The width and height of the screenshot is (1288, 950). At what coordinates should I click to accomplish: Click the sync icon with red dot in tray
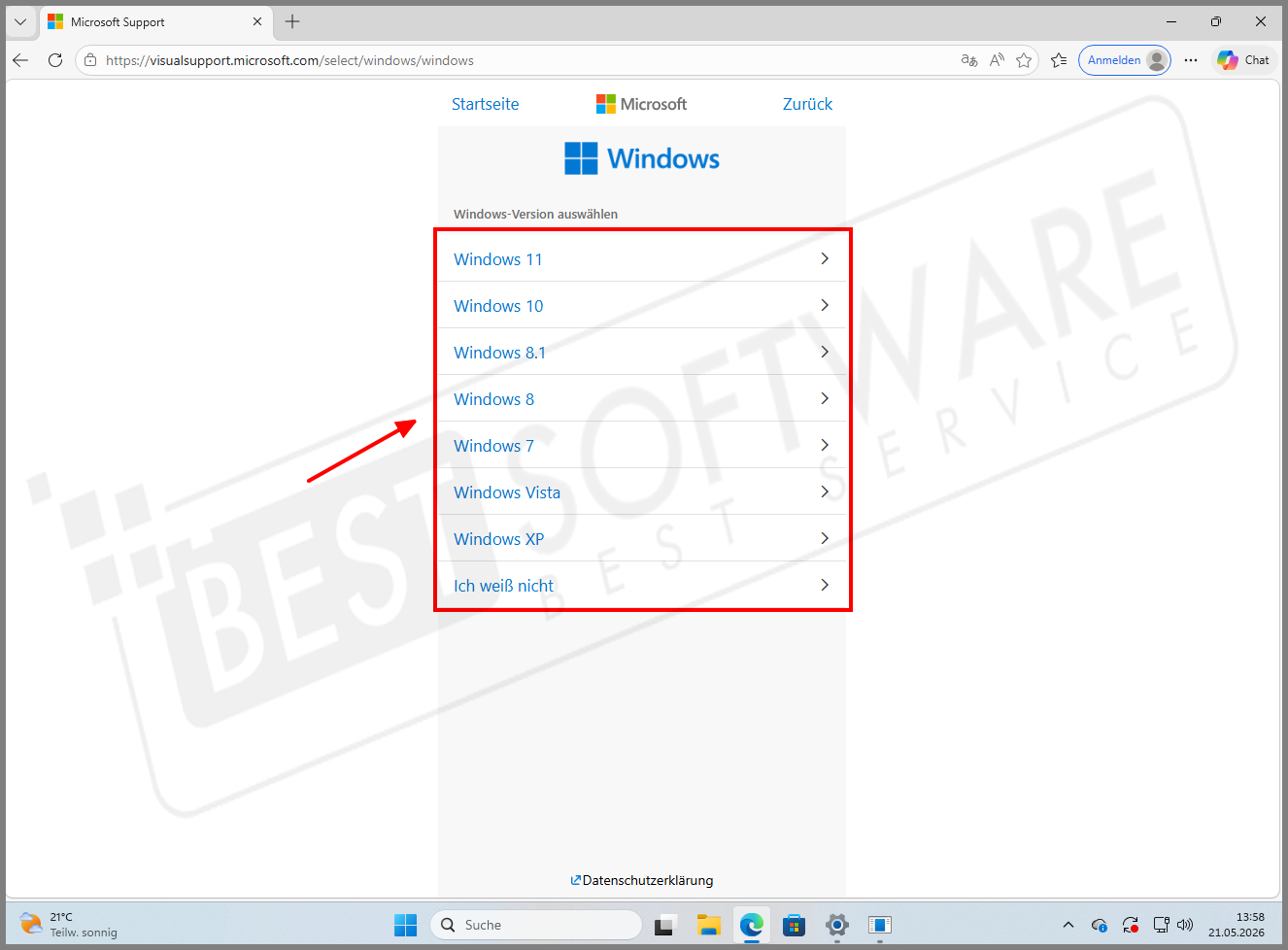pos(1131,925)
